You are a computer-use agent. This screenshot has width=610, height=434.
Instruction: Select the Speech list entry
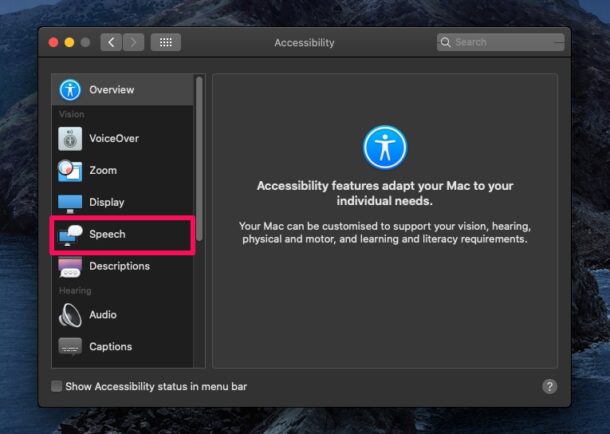(122, 234)
